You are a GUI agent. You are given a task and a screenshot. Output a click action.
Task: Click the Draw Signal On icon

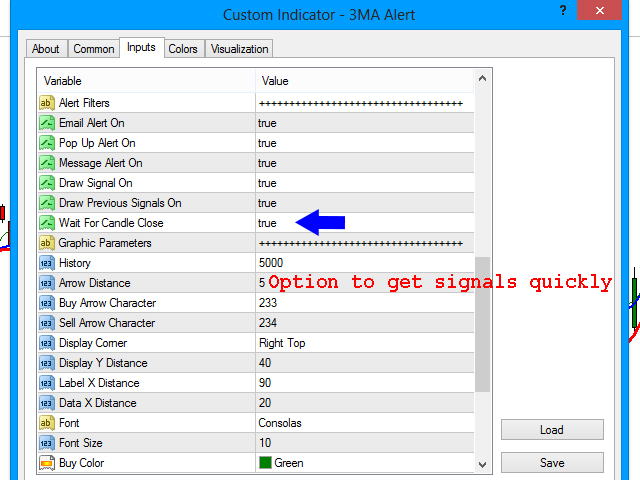point(47,183)
